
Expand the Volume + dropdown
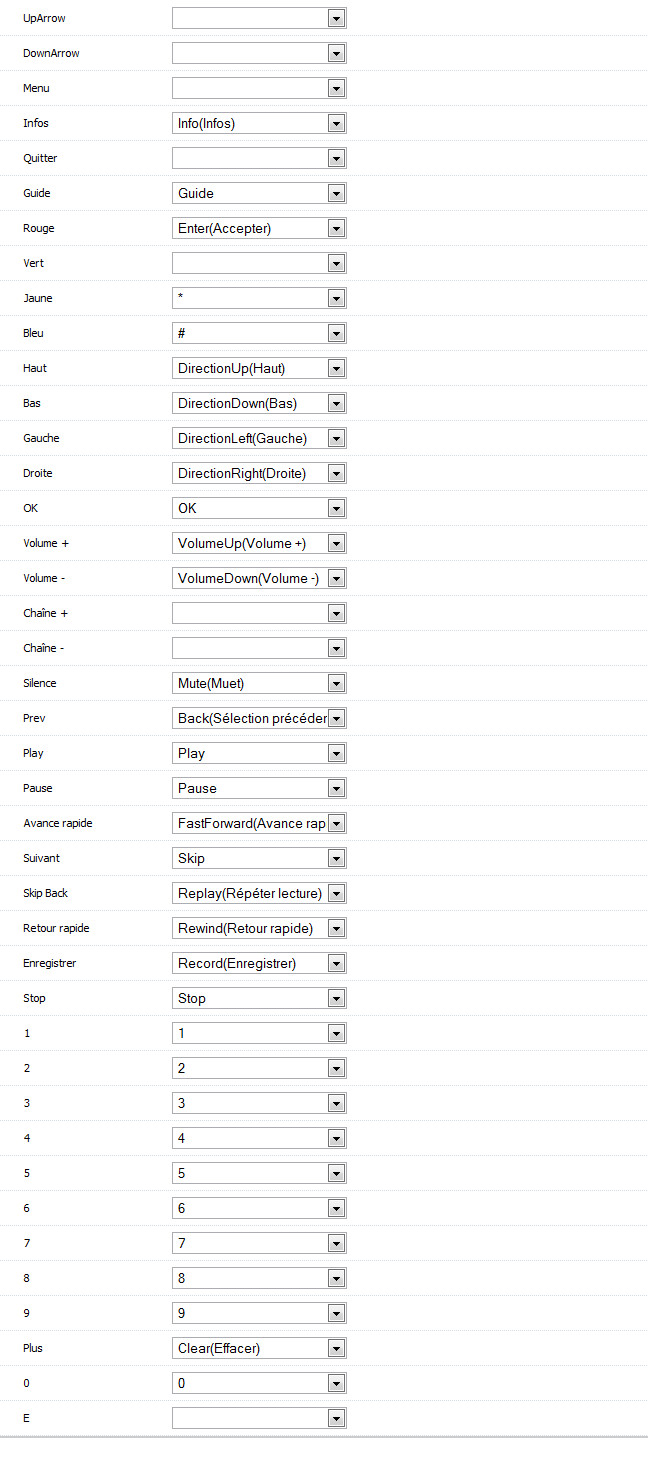pyautogui.click(x=259, y=543)
